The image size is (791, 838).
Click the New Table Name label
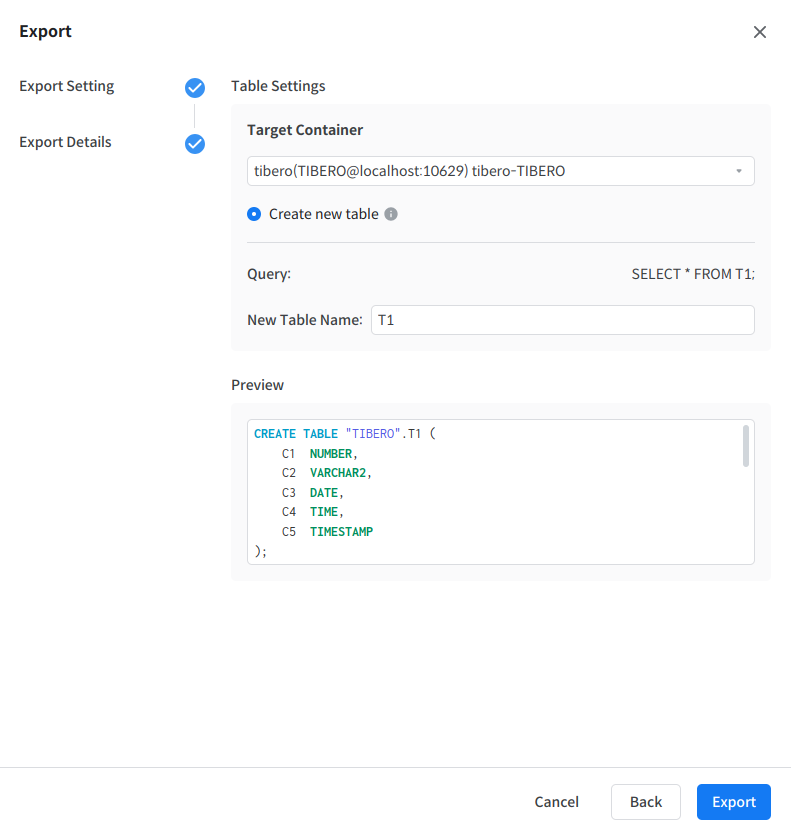point(304,320)
